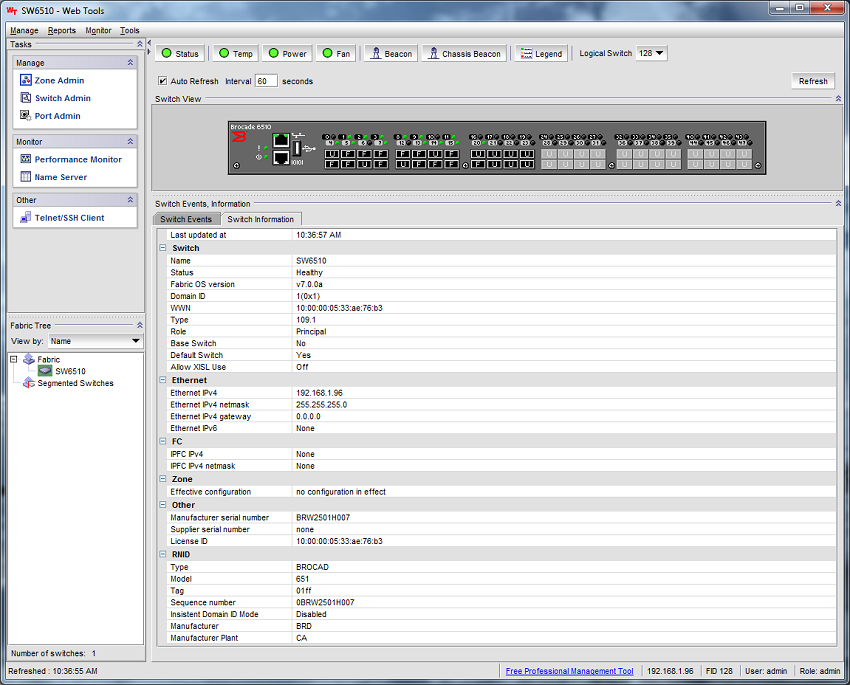View the Temp sensor status
850x685 pixels.
236,54
